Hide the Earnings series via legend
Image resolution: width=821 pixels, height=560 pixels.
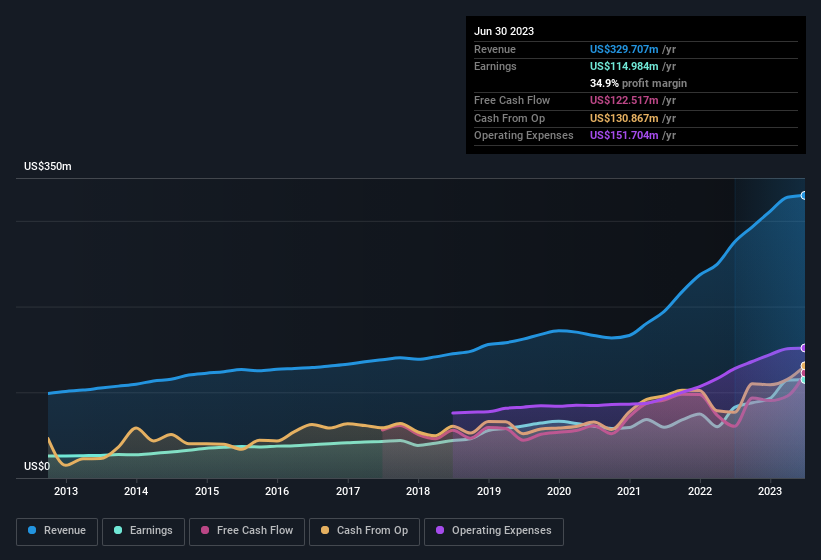[144, 531]
